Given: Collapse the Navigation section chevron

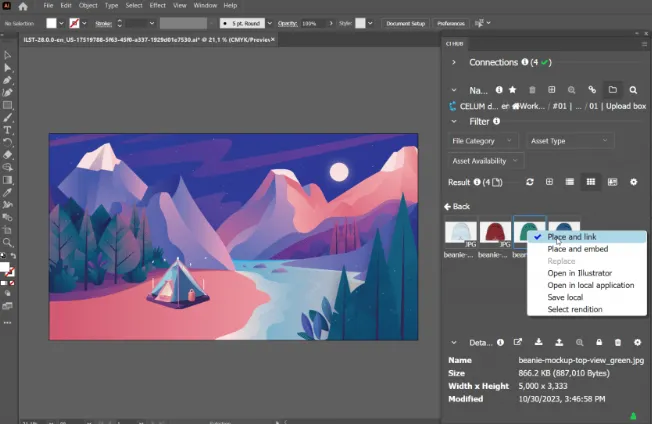Looking at the screenshot, I should click(x=454, y=90).
